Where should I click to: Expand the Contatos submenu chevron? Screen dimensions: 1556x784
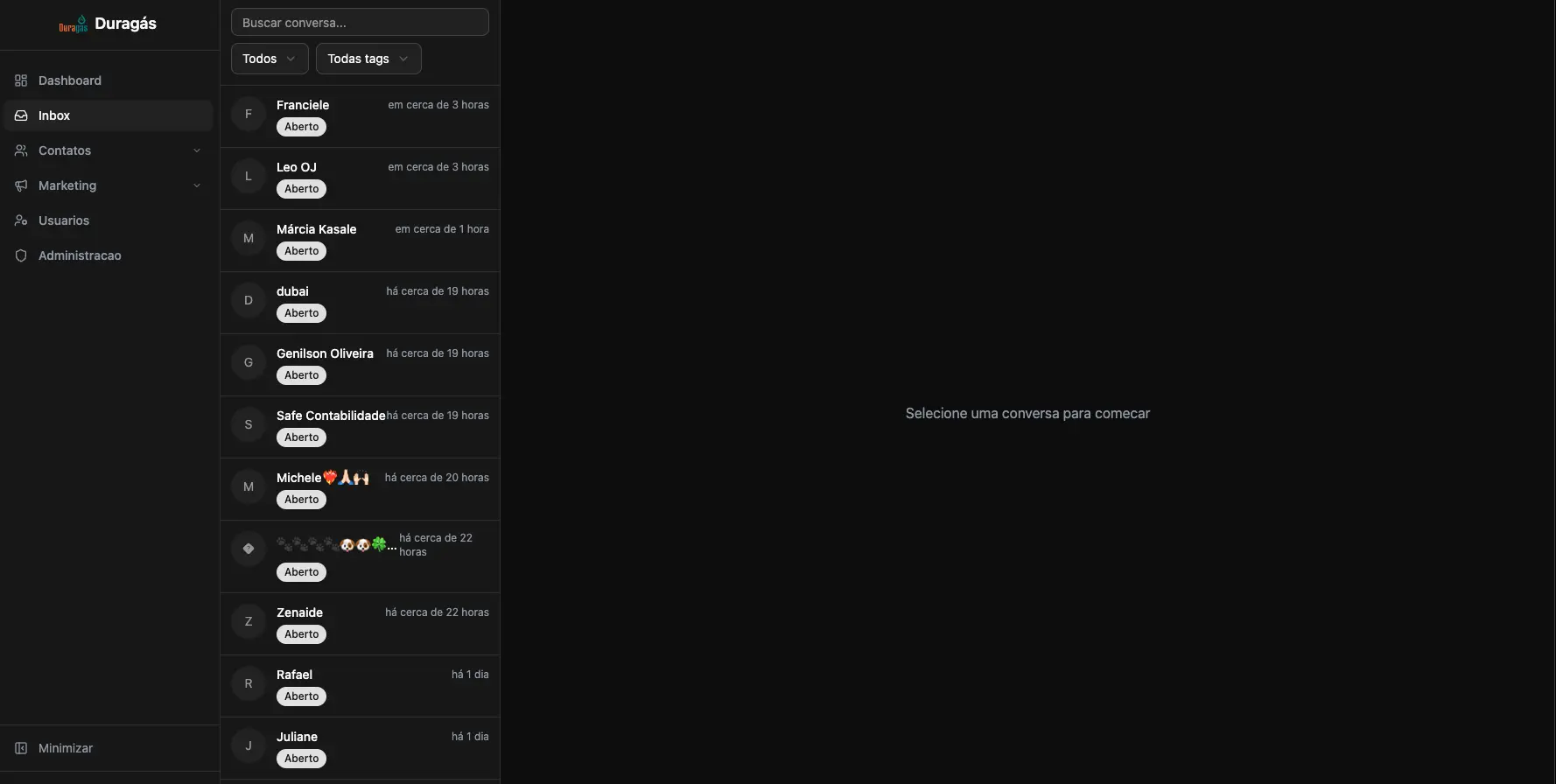[197, 150]
